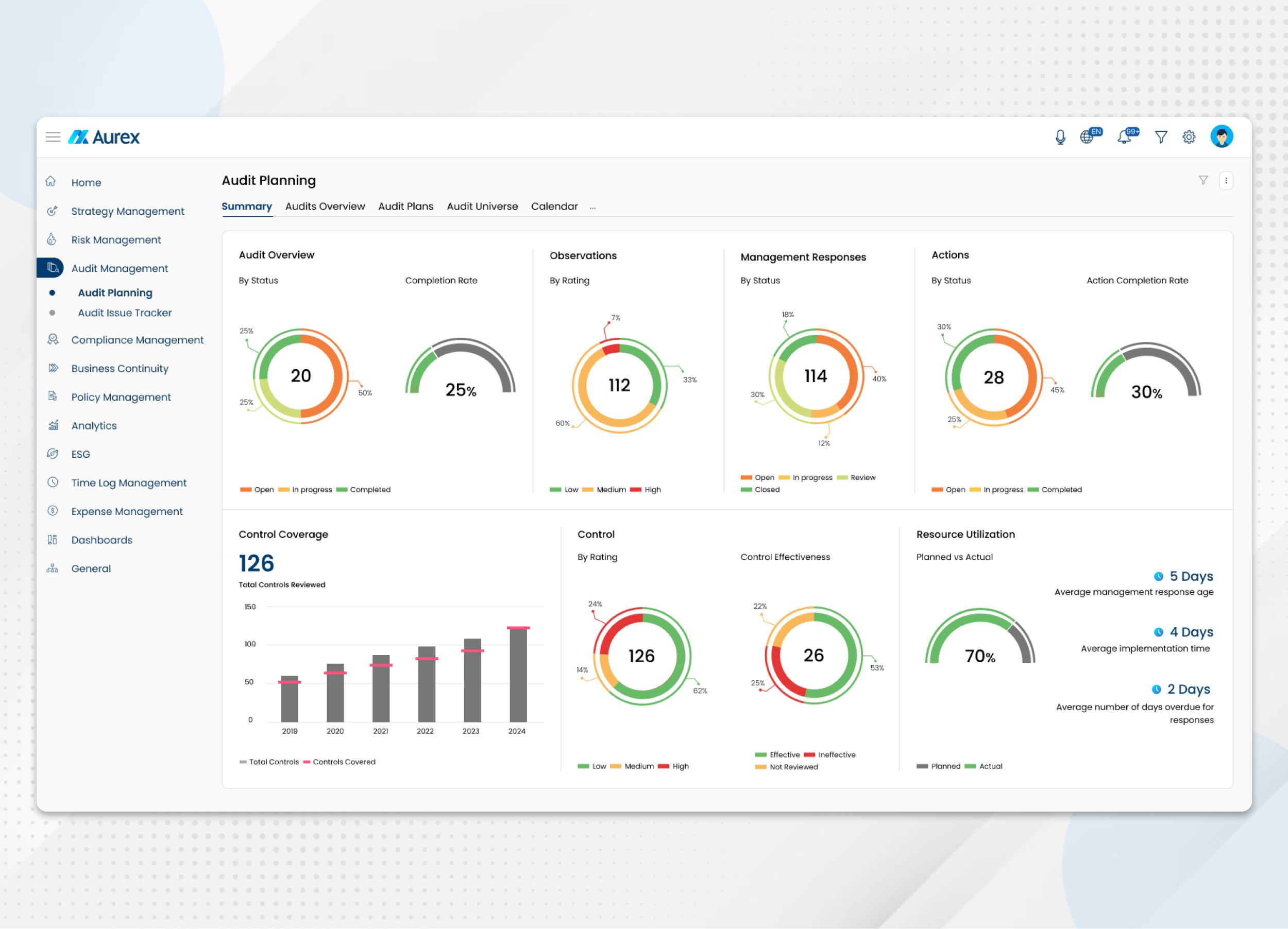This screenshot has height=929, width=1288.
Task: Expand the more tabs ellipsis
Action: (x=592, y=207)
